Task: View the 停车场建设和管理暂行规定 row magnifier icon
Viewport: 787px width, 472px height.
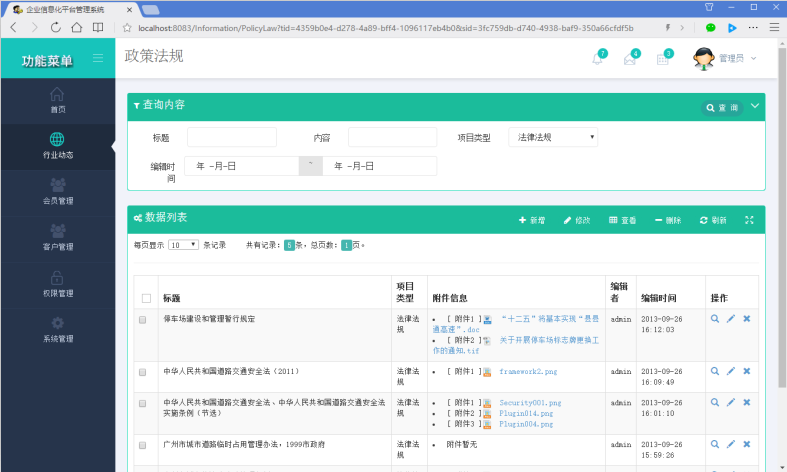Action: 715,318
